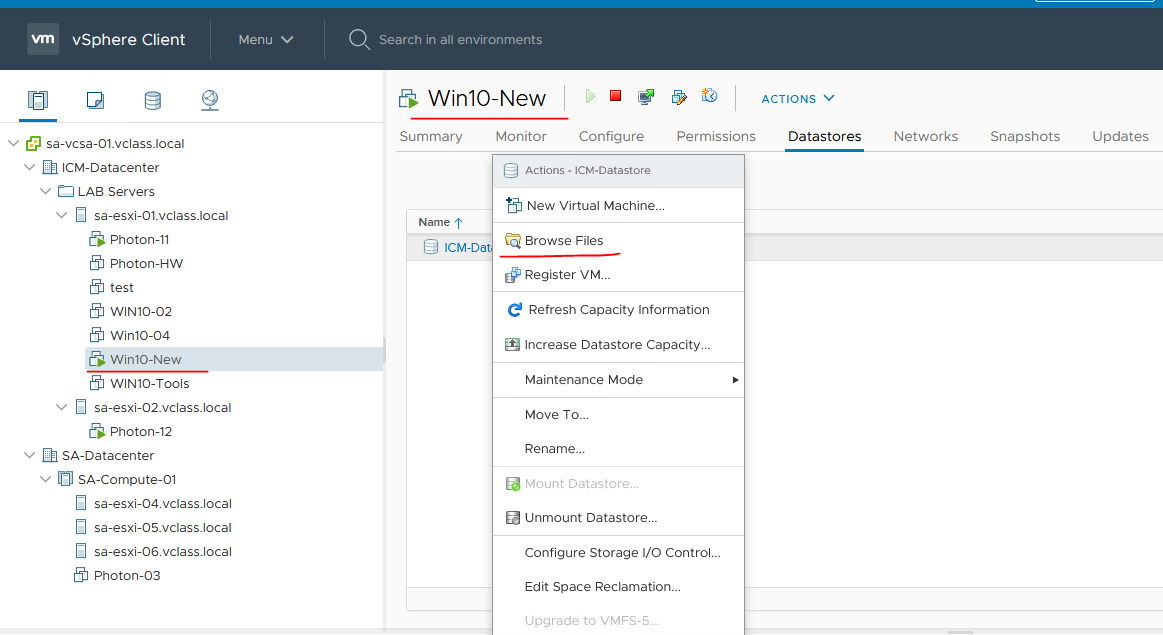Open the ACTIONS dropdown
Image resolution: width=1163 pixels, height=635 pixels.
pyautogui.click(x=798, y=99)
